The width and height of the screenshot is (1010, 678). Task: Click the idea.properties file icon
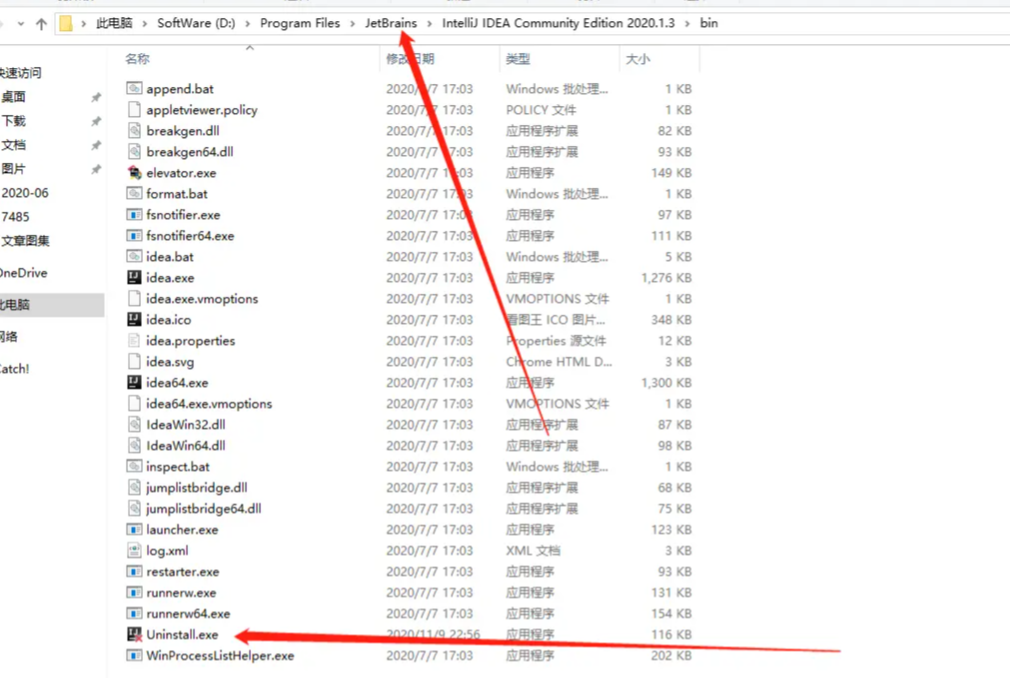point(134,341)
